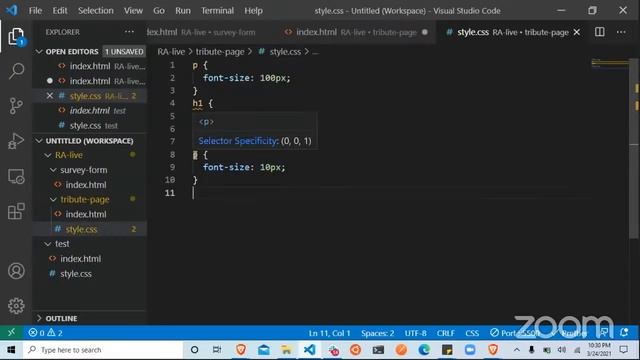Click the remote window status bar icon
This screenshot has height=360, width=640.
(x=11, y=333)
